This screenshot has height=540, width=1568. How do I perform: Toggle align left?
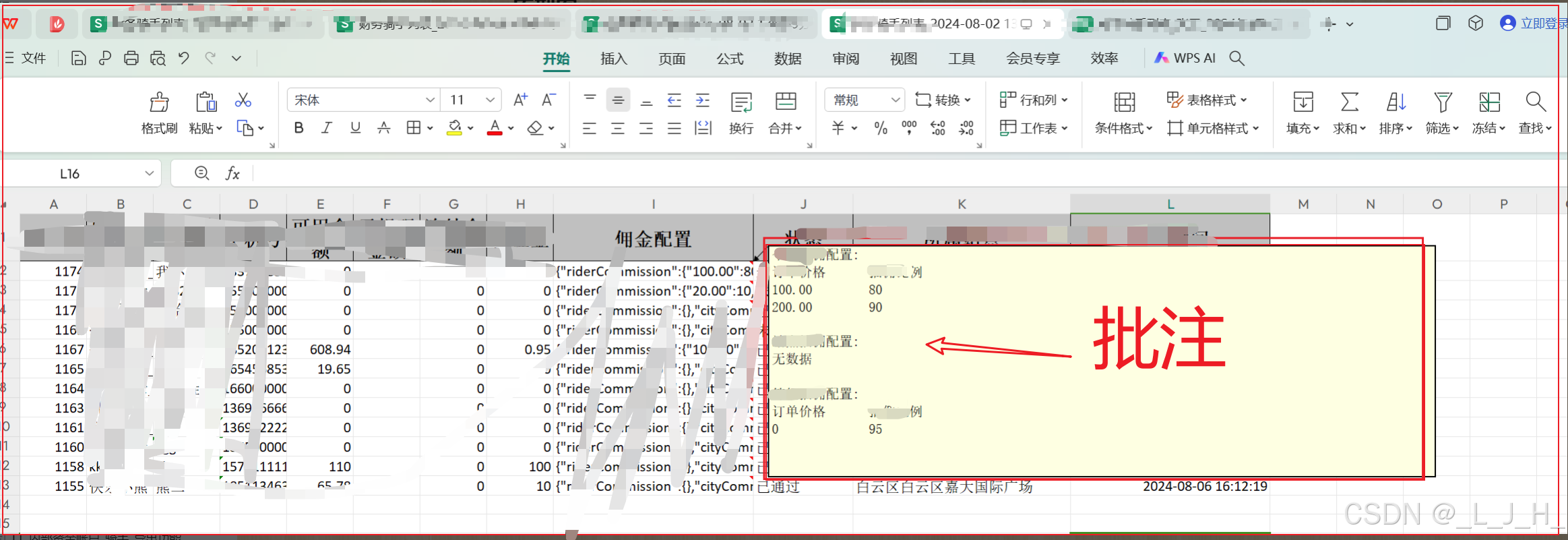(590, 128)
